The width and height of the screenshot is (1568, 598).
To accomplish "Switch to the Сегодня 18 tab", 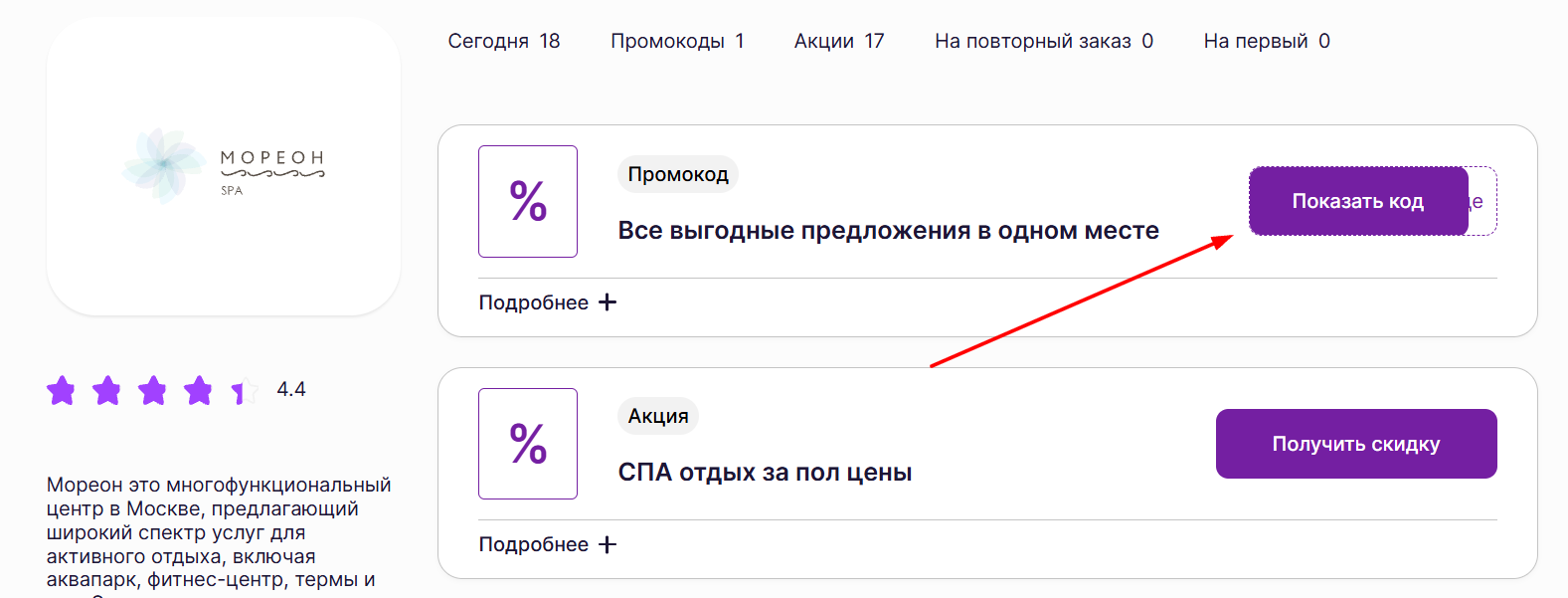I will [x=505, y=41].
